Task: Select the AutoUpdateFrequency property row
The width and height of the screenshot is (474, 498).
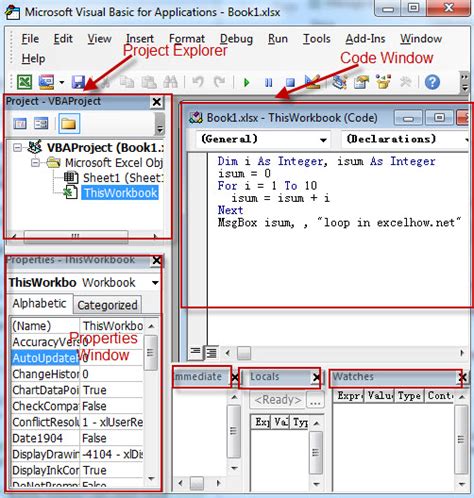Action: (77, 358)
